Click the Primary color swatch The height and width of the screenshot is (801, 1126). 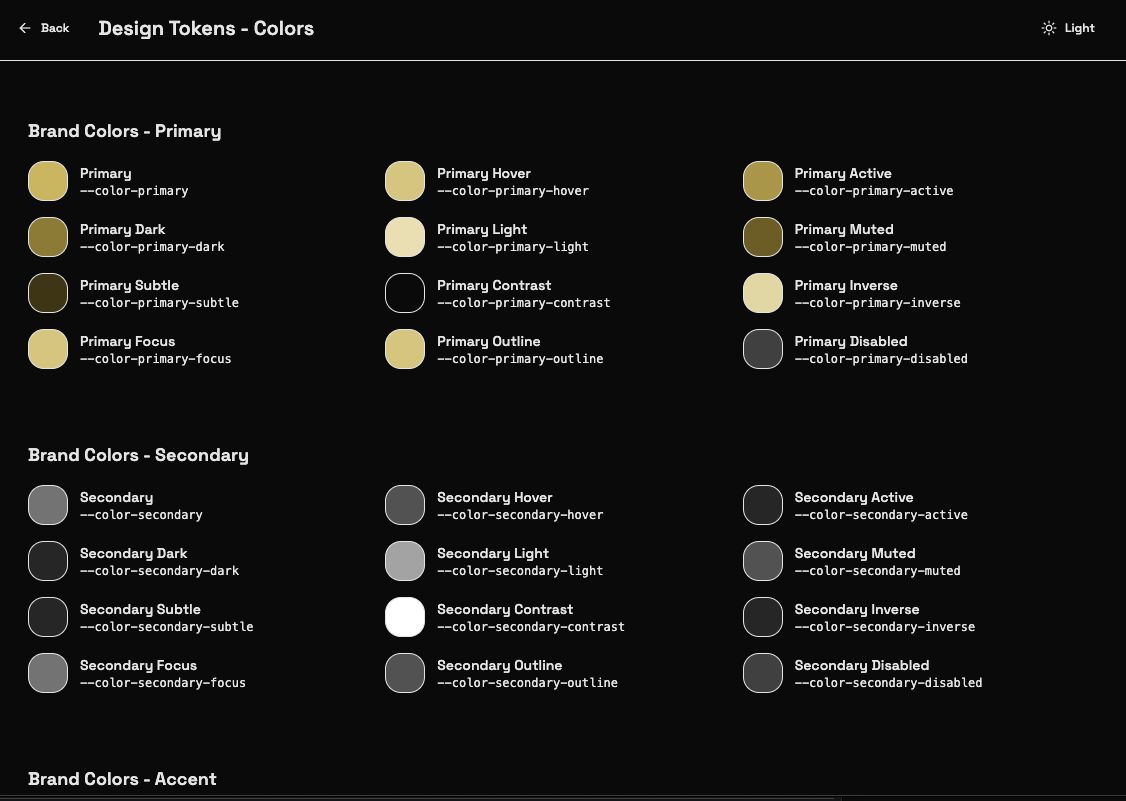48,181
